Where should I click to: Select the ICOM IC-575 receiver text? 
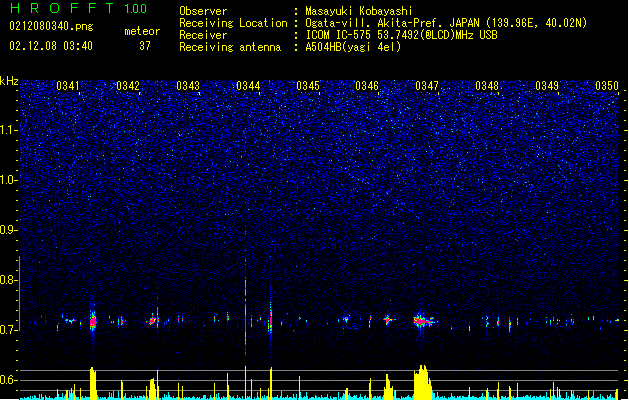coord(401,35)
